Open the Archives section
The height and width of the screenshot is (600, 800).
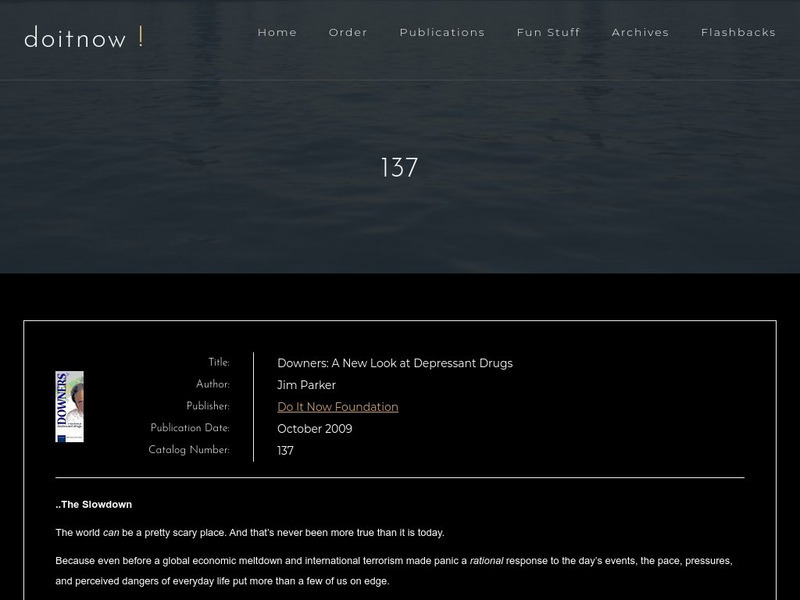coord(640,32)
